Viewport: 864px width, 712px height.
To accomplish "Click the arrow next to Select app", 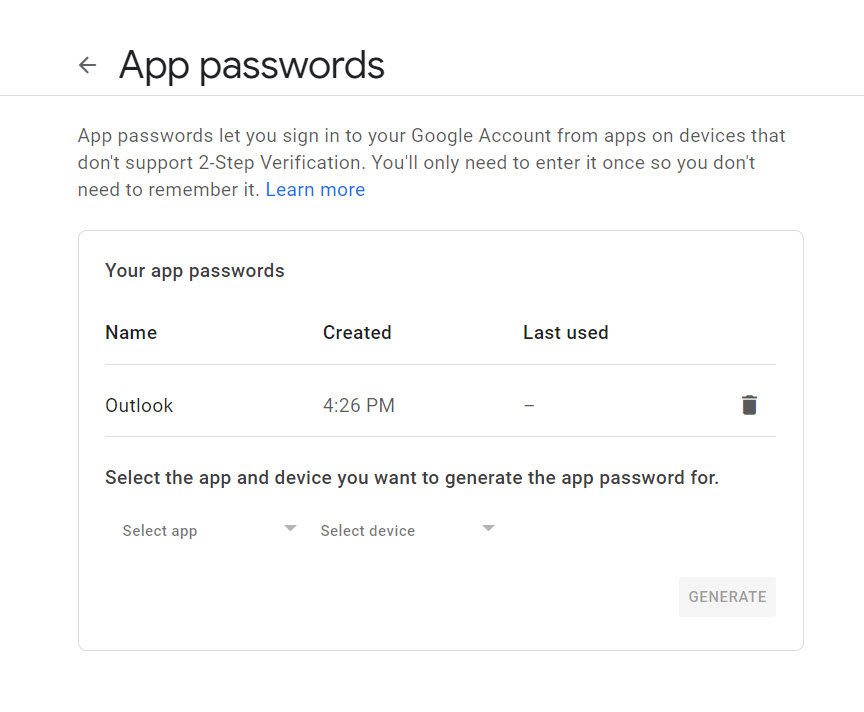I will click(x=290, y=528).
